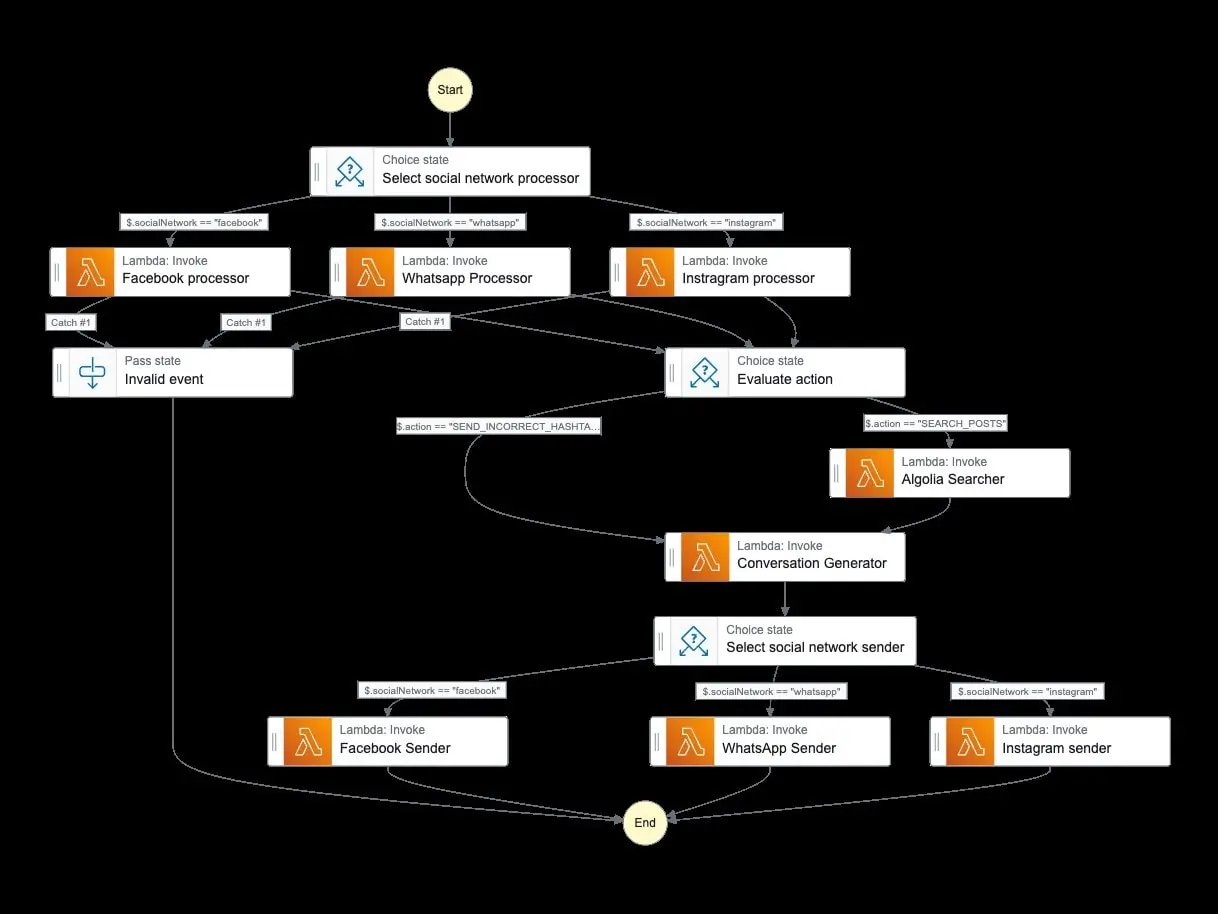1218x914 pixels.
Task: Click the Lambda icon on Whatsapp Processor
Action: 370,272
